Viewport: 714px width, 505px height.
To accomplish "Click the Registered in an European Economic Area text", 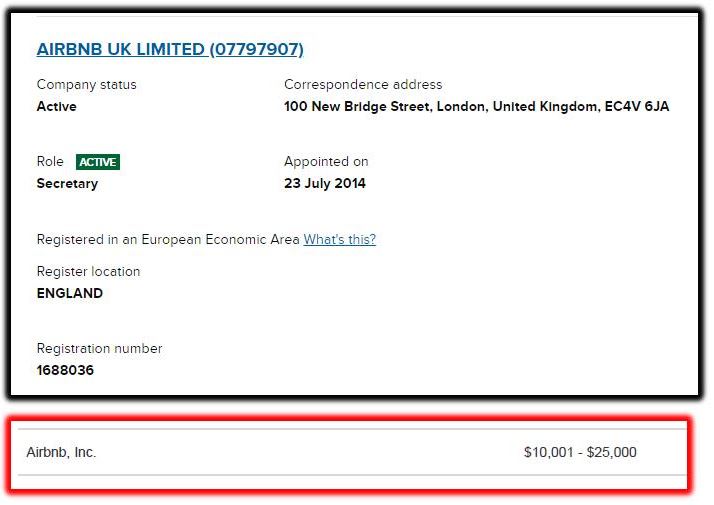I will pos(168,240).
